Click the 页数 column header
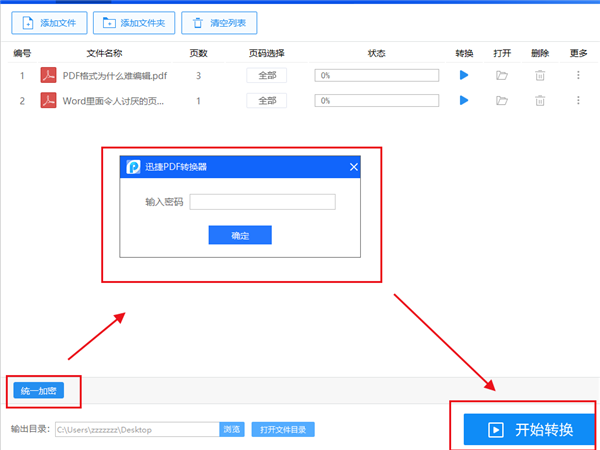 [x=198, y=53]
